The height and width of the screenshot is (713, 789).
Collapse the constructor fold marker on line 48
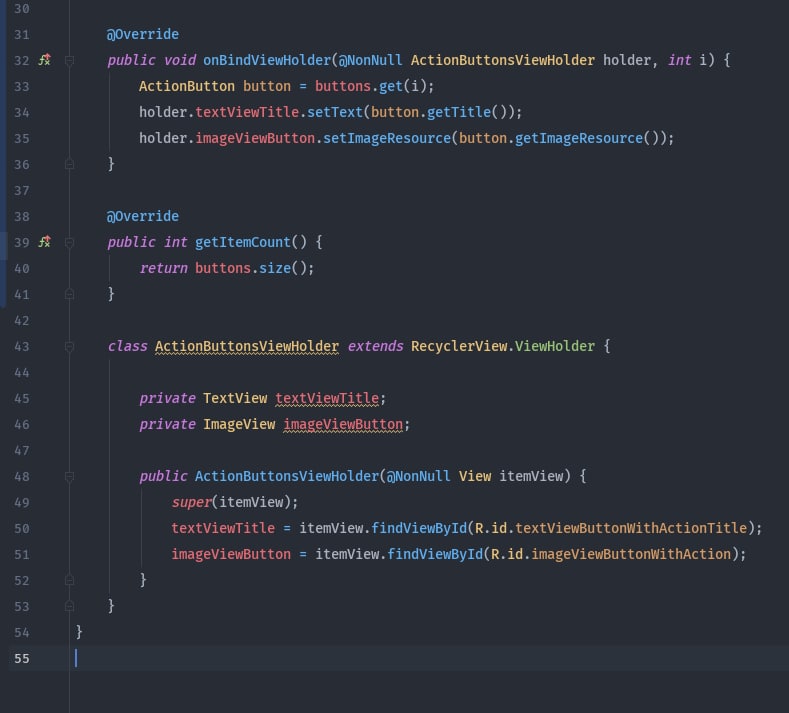[69, 477]
